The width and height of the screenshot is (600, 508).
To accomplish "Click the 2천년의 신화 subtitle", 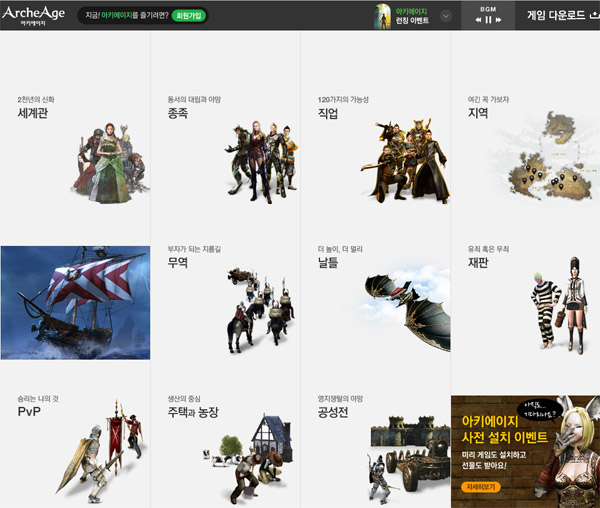I will [36, 99].
